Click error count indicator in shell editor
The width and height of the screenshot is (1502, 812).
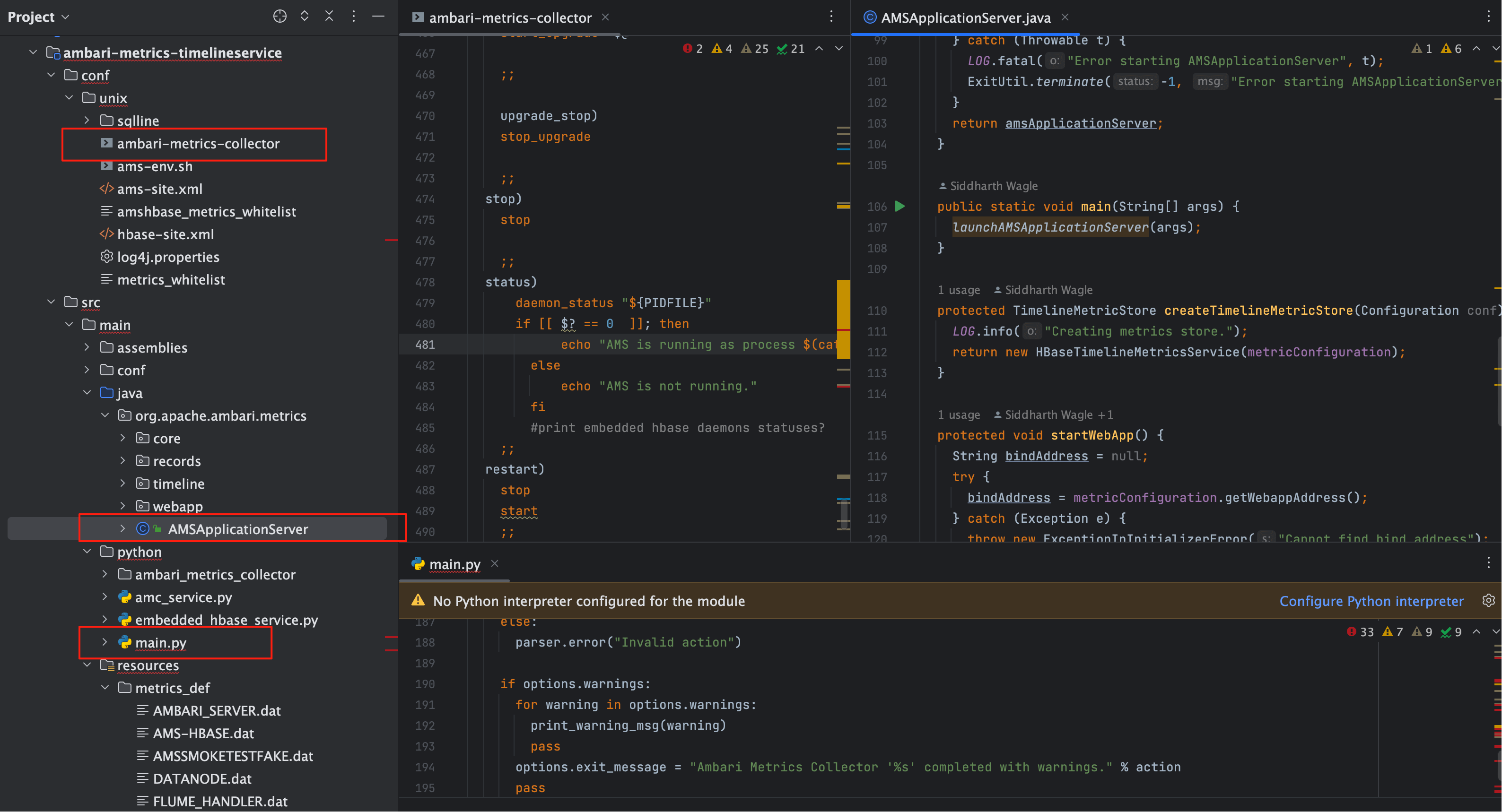coord(692,48)
